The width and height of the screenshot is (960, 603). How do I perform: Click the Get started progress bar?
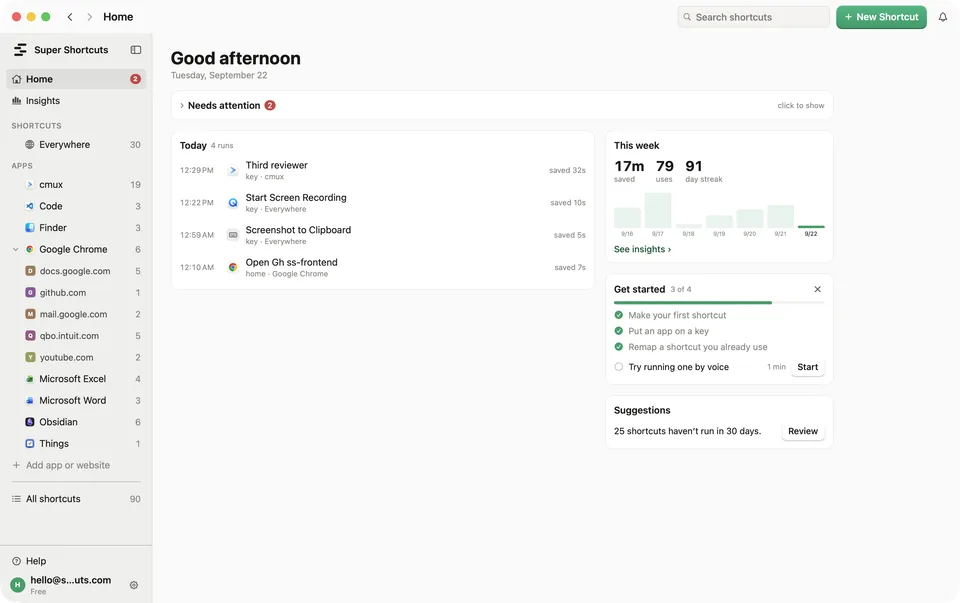(719, 302)
